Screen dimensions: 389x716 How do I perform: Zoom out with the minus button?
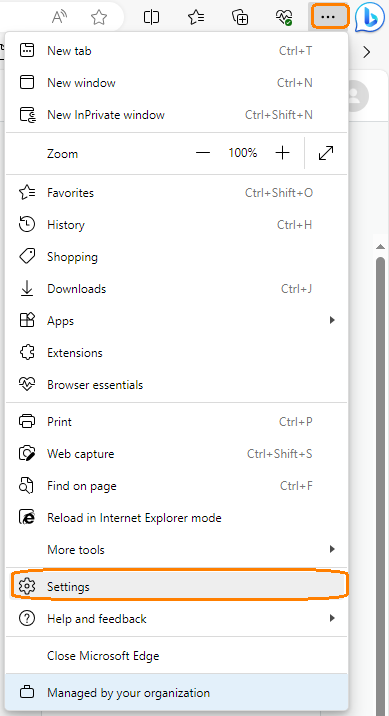click(203, 153)
